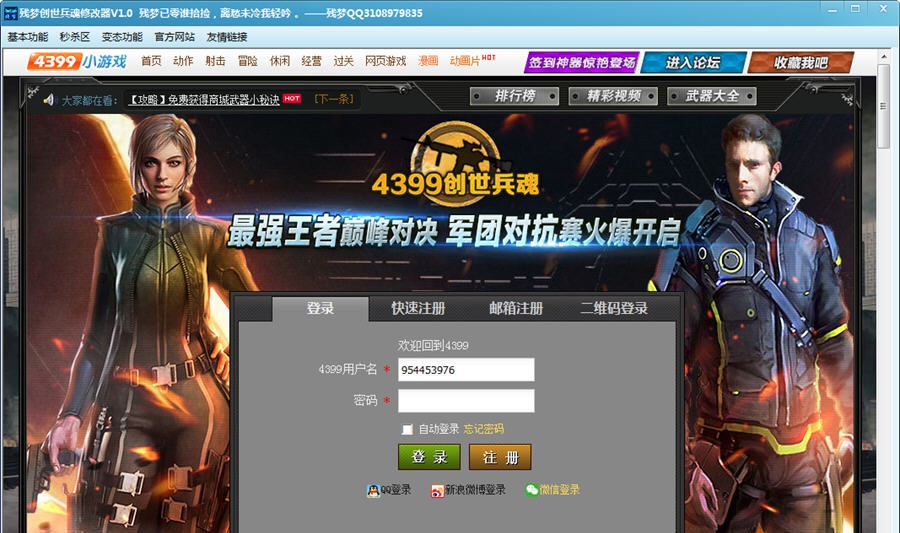Open the 动作 games category
This screenshot has height=533, width=900.
(x=183, y=61)
